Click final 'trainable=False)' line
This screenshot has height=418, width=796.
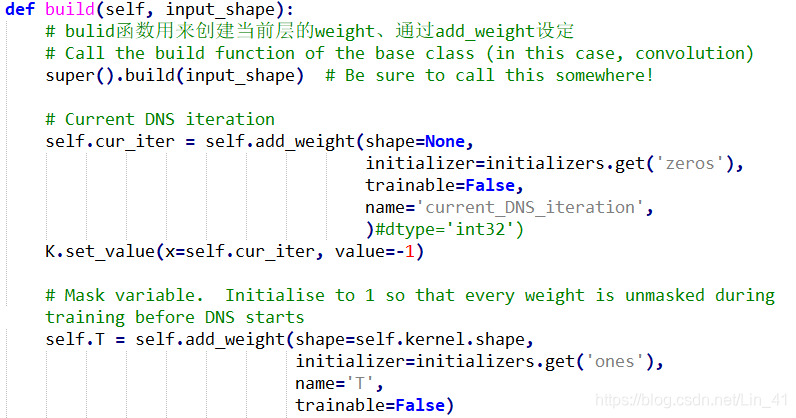[375, 405]
